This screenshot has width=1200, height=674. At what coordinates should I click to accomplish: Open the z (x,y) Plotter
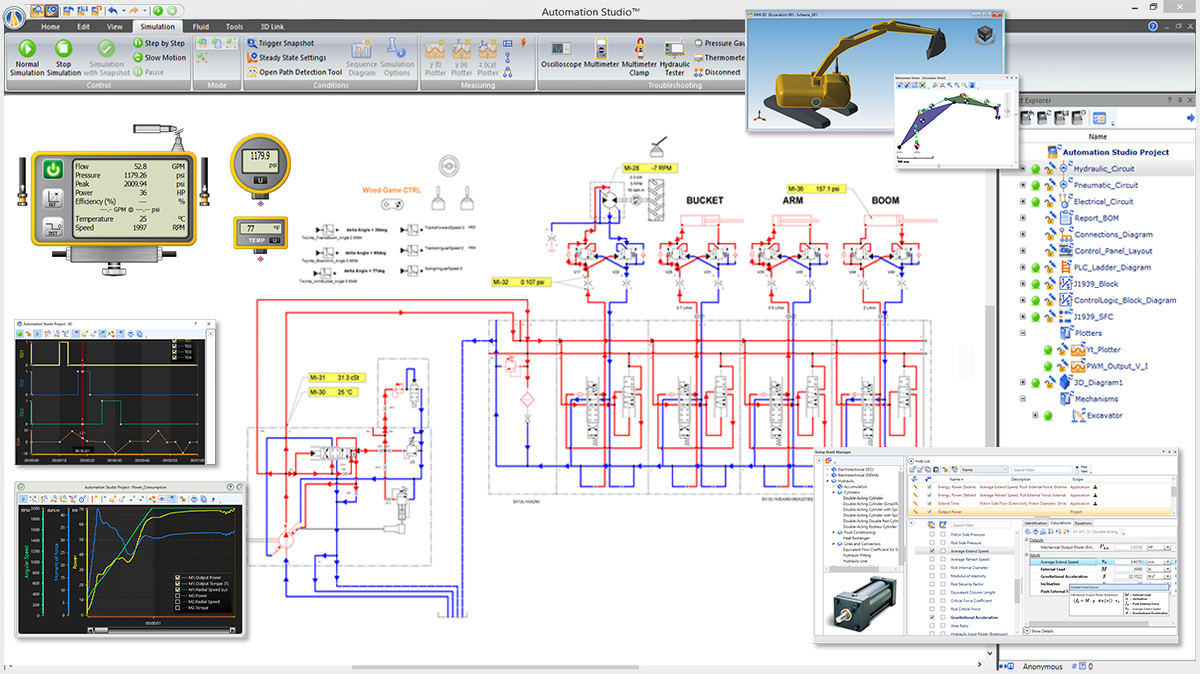click(486, 57)
